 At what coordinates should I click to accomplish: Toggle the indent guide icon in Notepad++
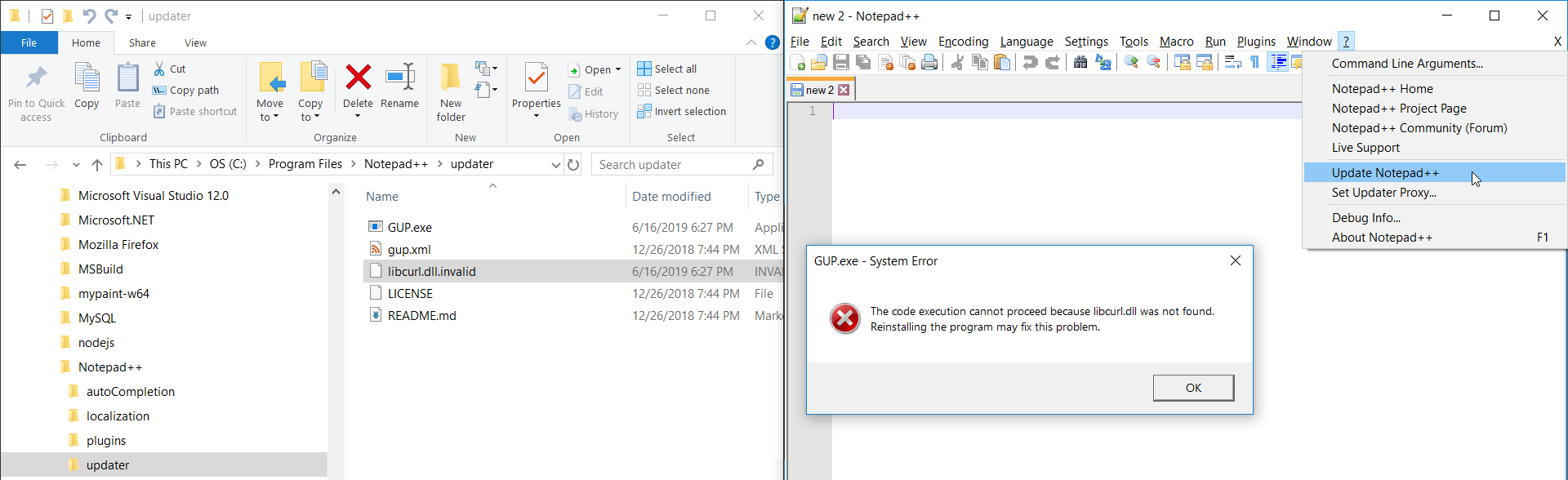coord(1277,62)
